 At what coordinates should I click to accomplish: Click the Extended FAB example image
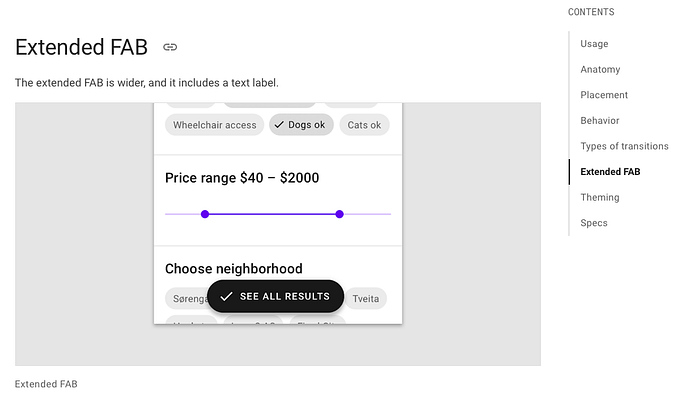coord(278,234)
